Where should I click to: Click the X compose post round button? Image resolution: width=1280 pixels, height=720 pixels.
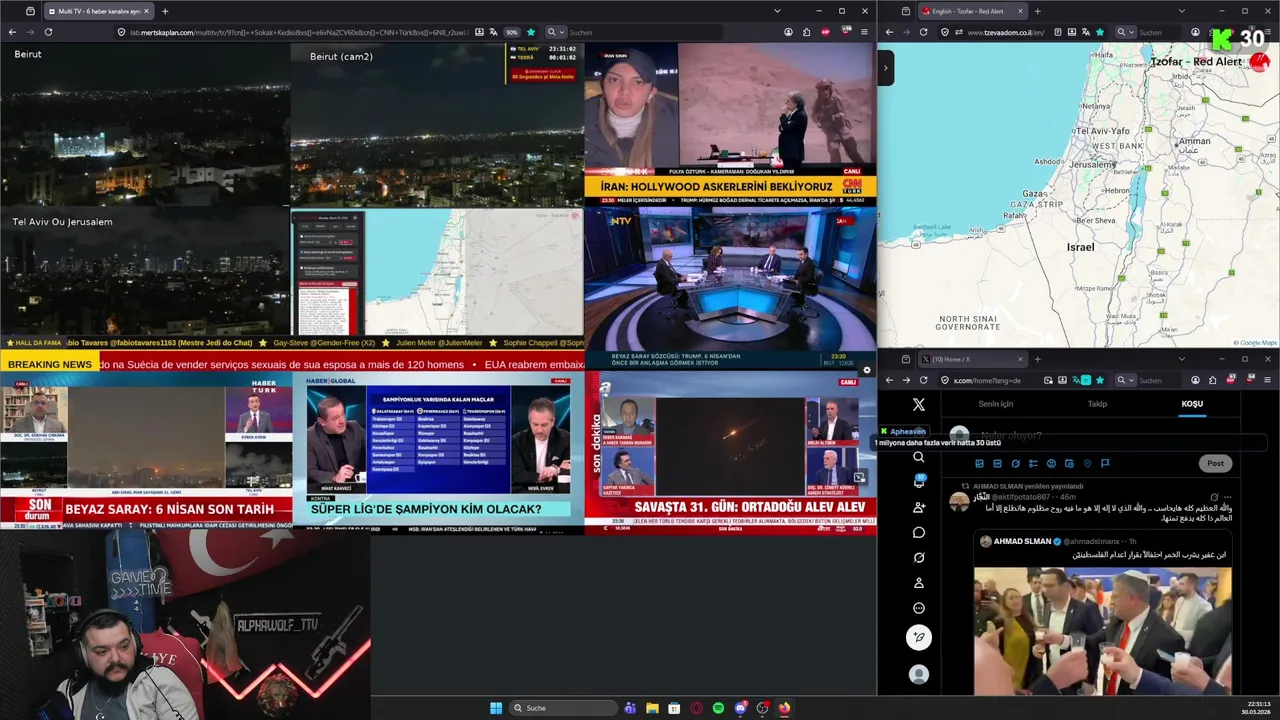coord(919,637)
